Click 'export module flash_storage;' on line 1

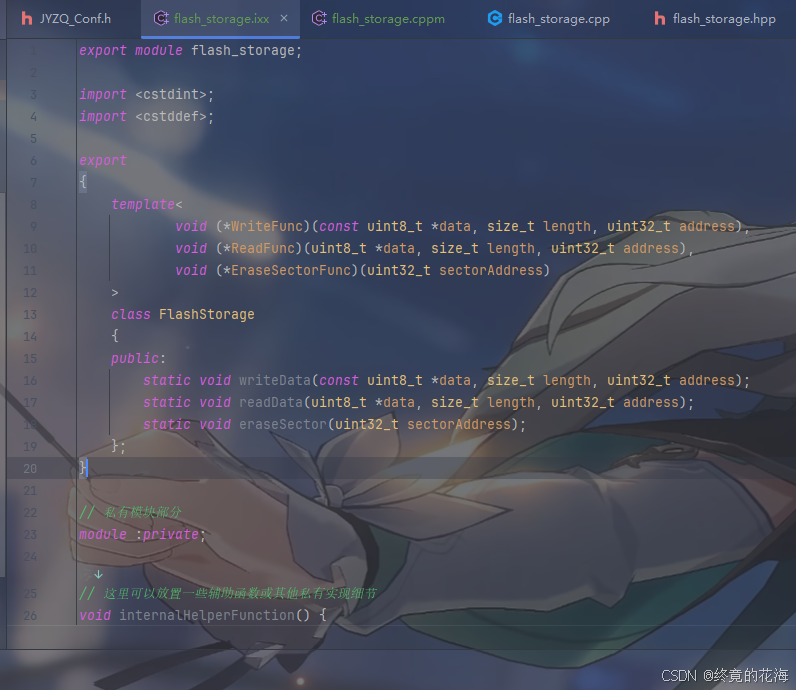[x=190, y=51]
